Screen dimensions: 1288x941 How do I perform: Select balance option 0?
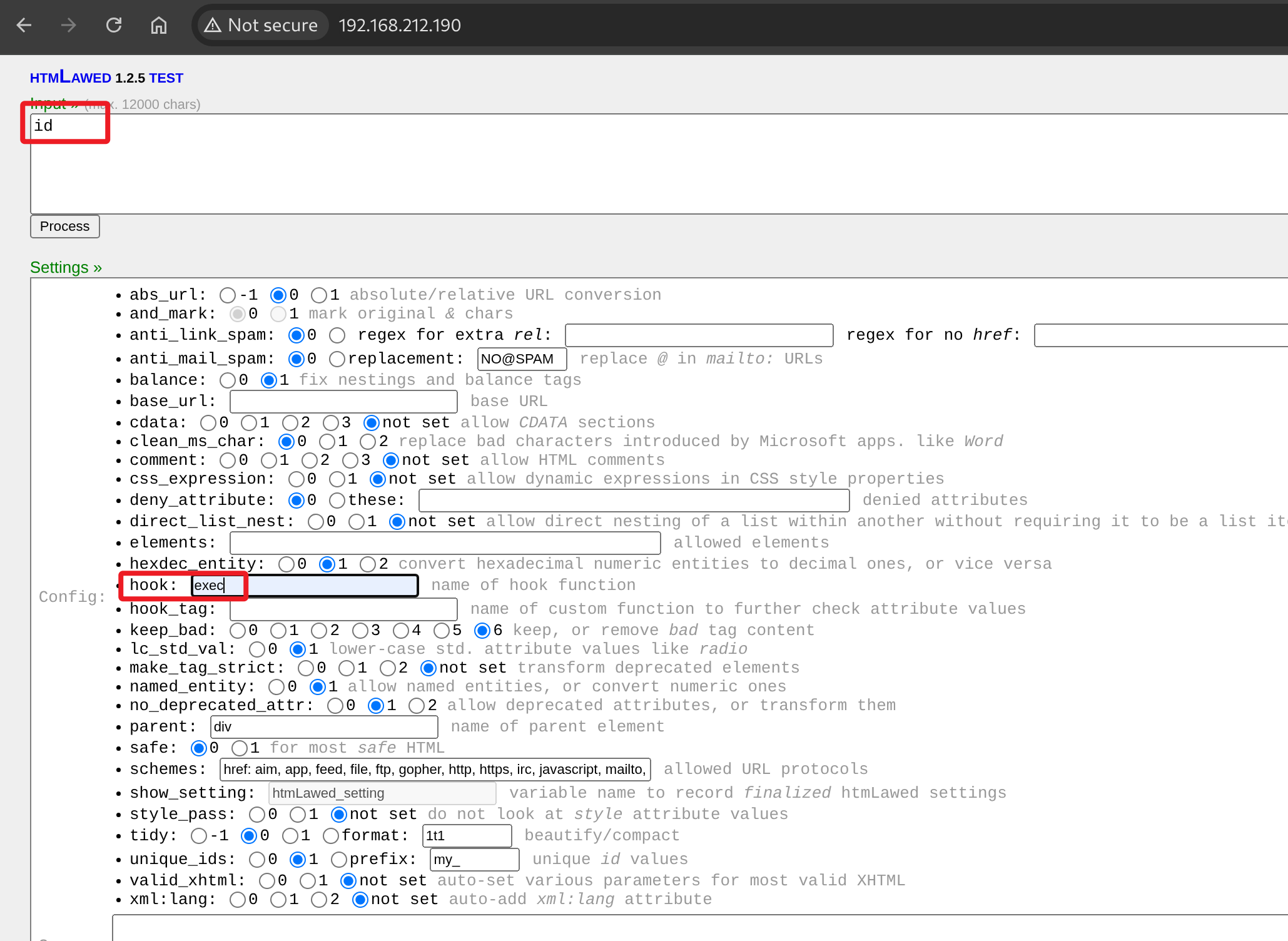(228, 380)
